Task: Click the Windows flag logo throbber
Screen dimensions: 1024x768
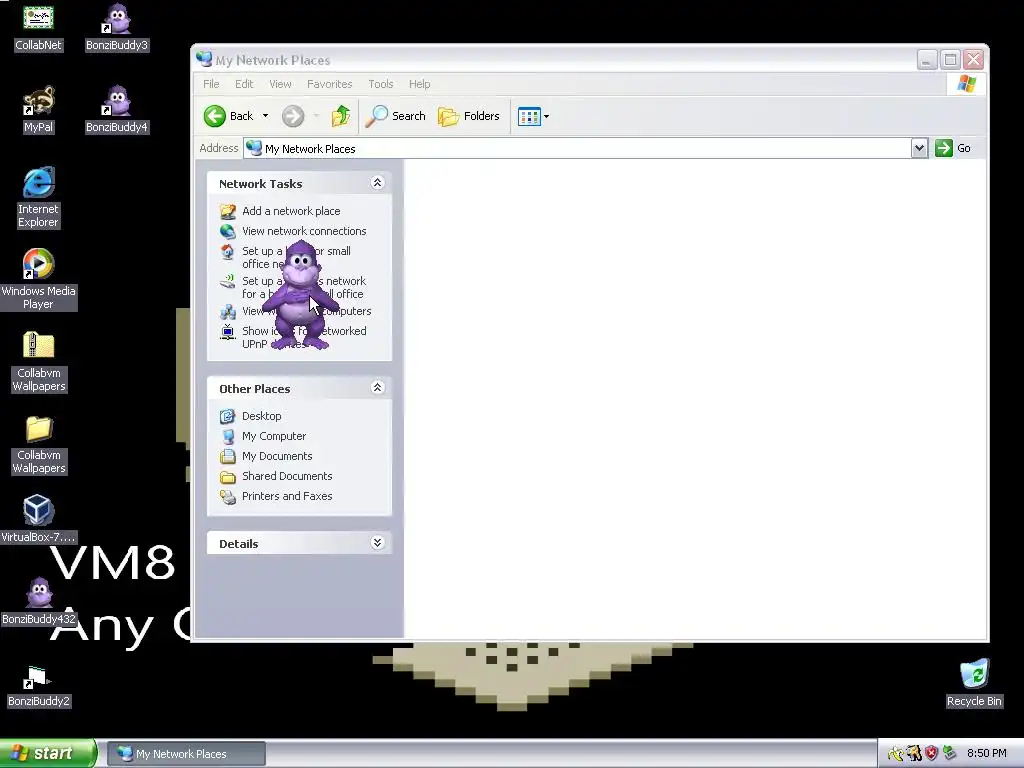Action: click(x=967, y=84)
